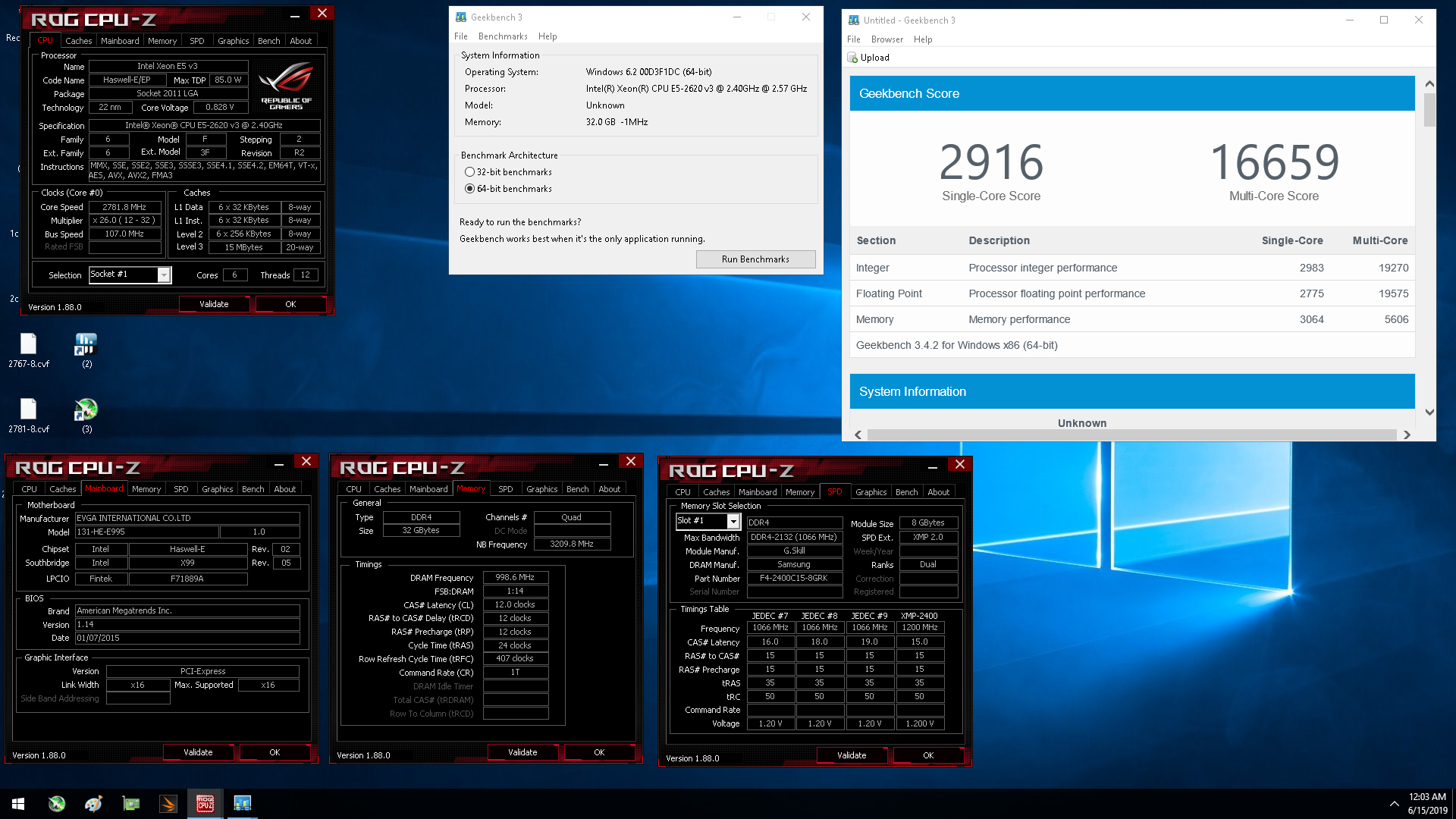1456x819 pixels.
Task: Click the multi-core score 16659
Action: click(1274, 162)
